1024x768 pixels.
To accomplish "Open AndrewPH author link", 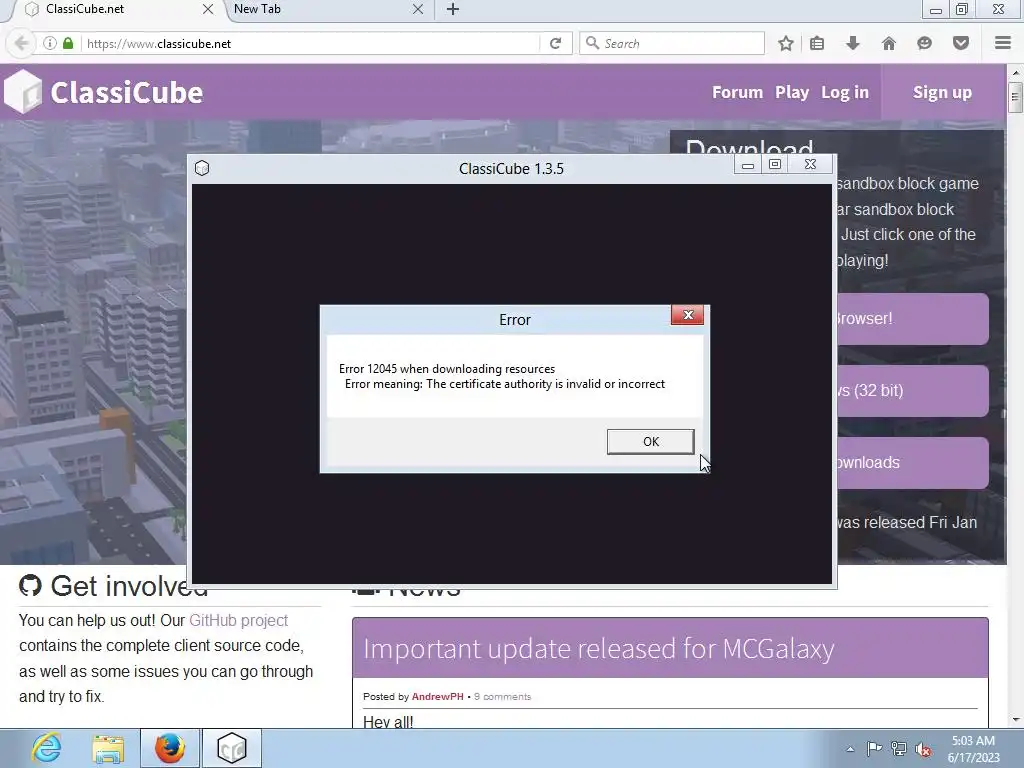I will pyautogui.click(x=438, y=697).
